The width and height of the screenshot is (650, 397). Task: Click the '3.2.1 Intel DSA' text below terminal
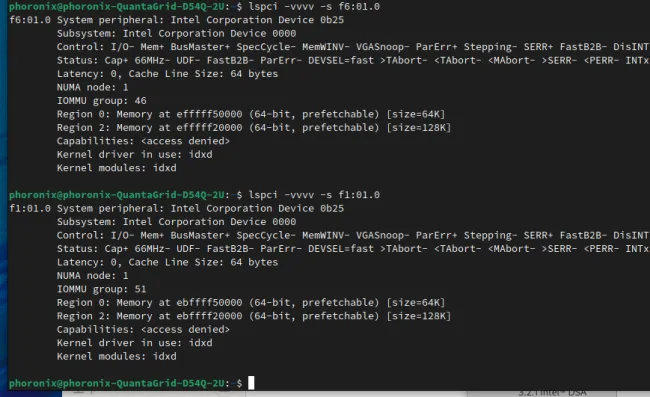coord(553,393)
